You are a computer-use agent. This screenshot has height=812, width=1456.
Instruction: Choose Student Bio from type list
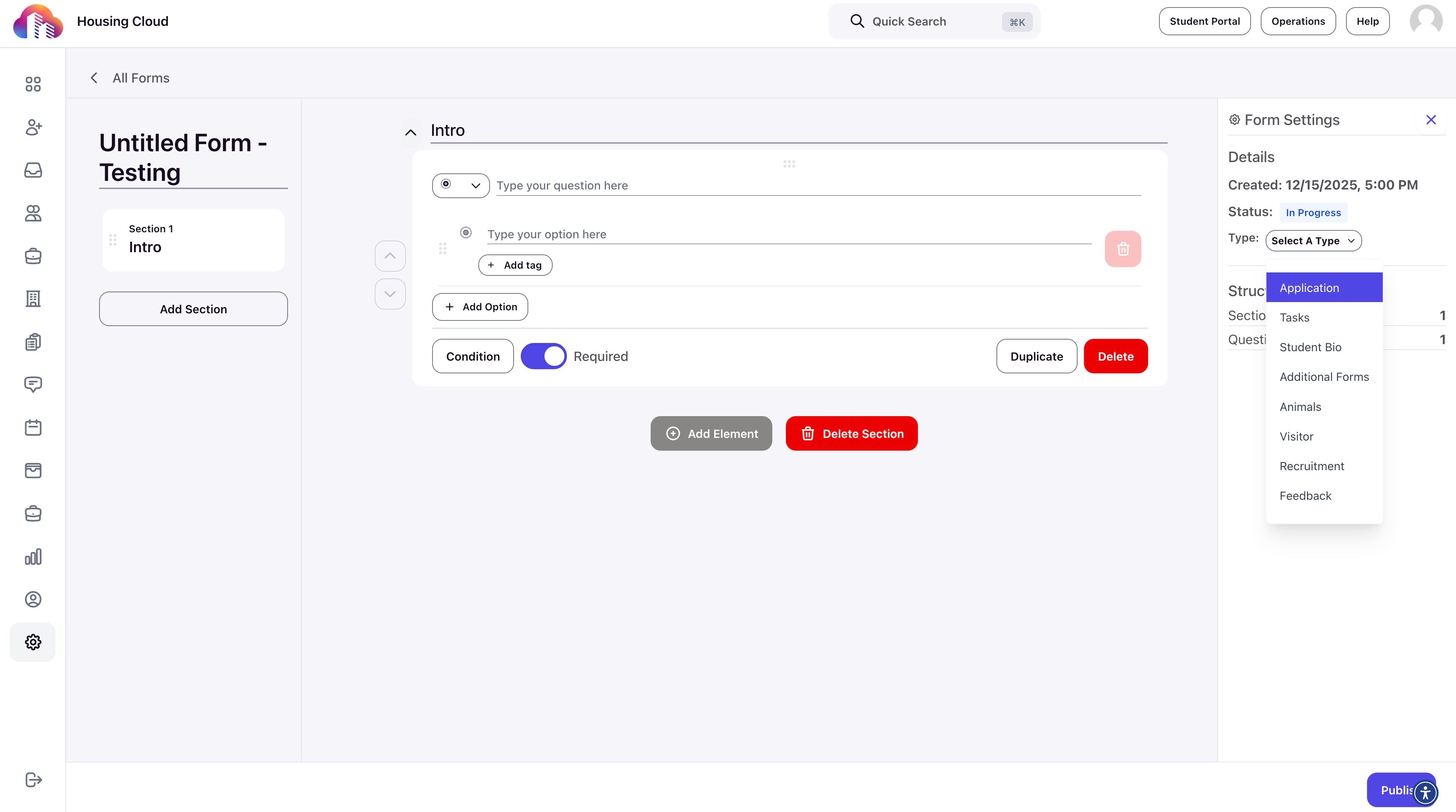click(1310, 347)
